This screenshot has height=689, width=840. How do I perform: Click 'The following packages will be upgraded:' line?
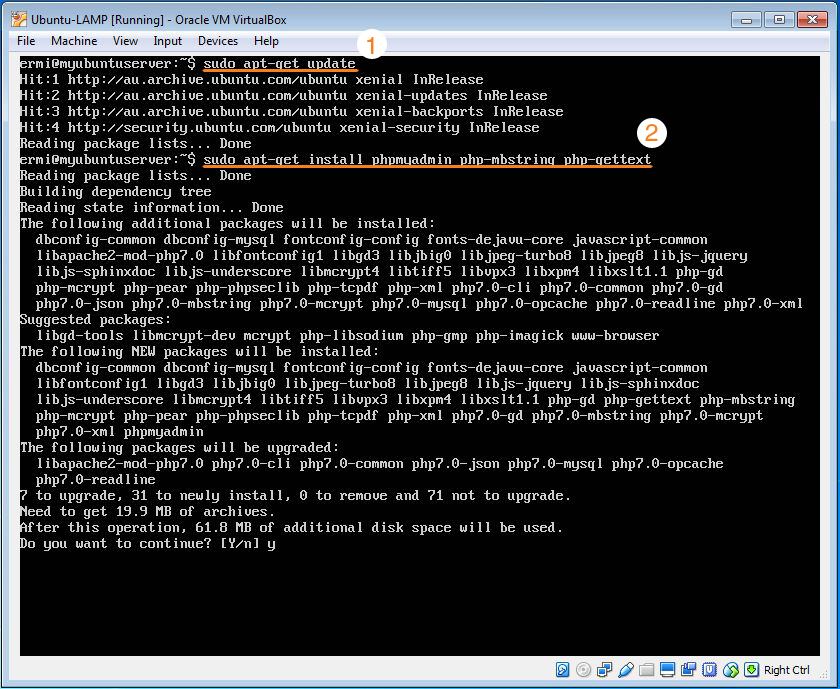[179, 447]
